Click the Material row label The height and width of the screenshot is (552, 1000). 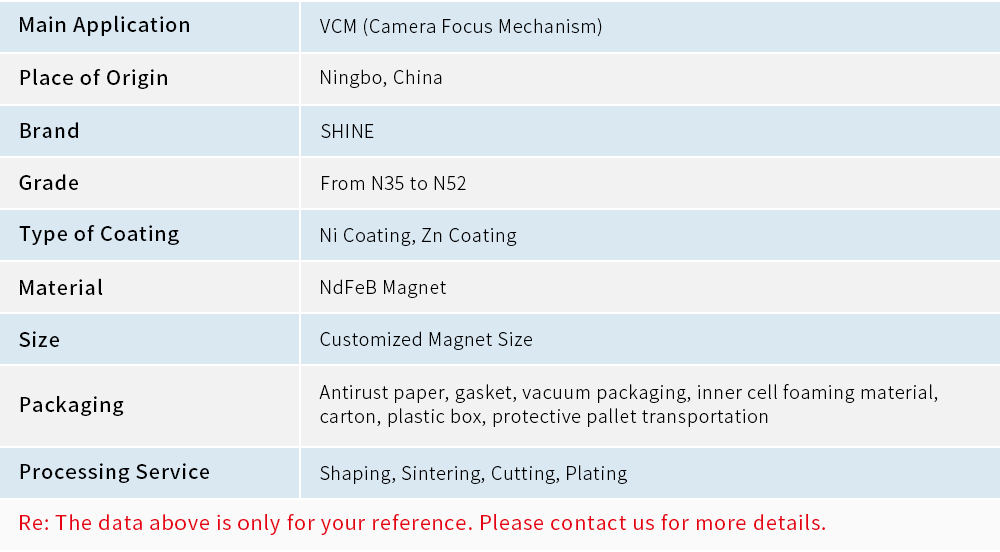61,288
